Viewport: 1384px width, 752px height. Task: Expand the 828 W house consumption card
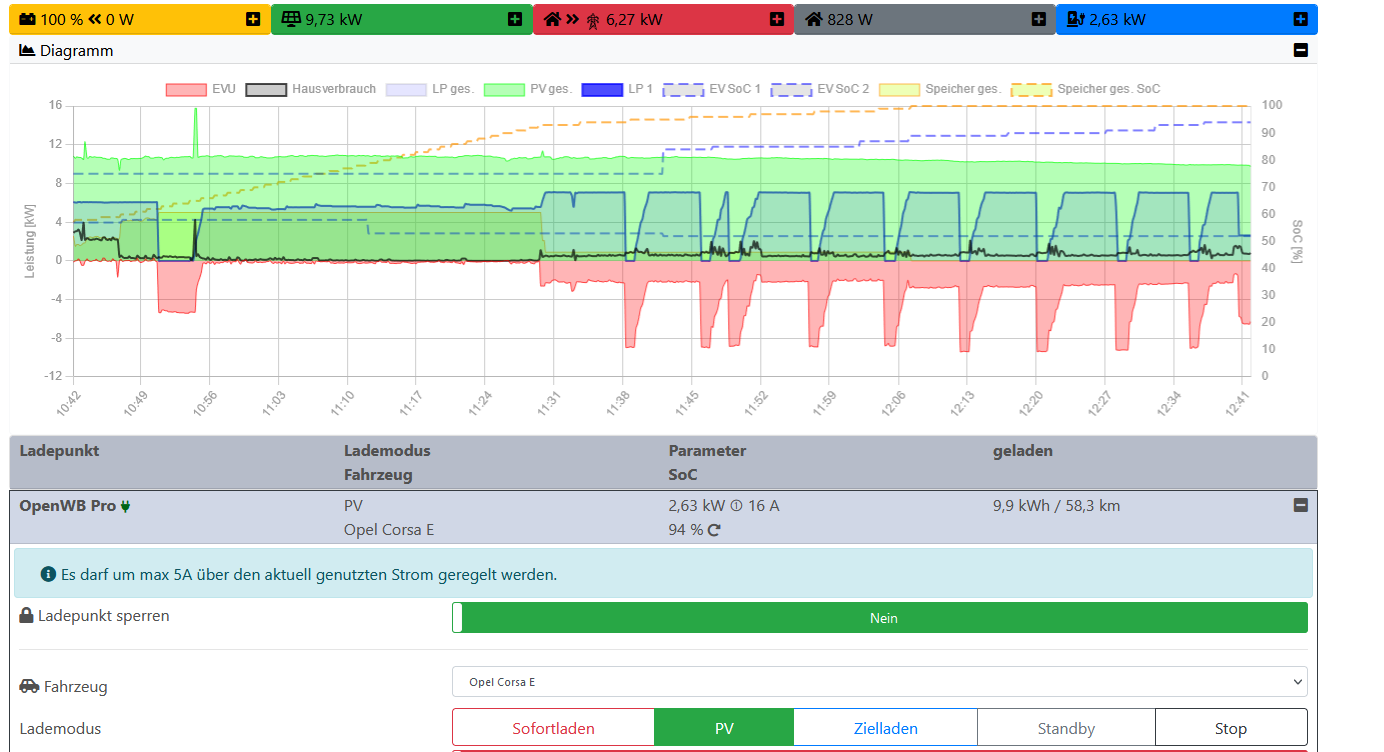1039,19
